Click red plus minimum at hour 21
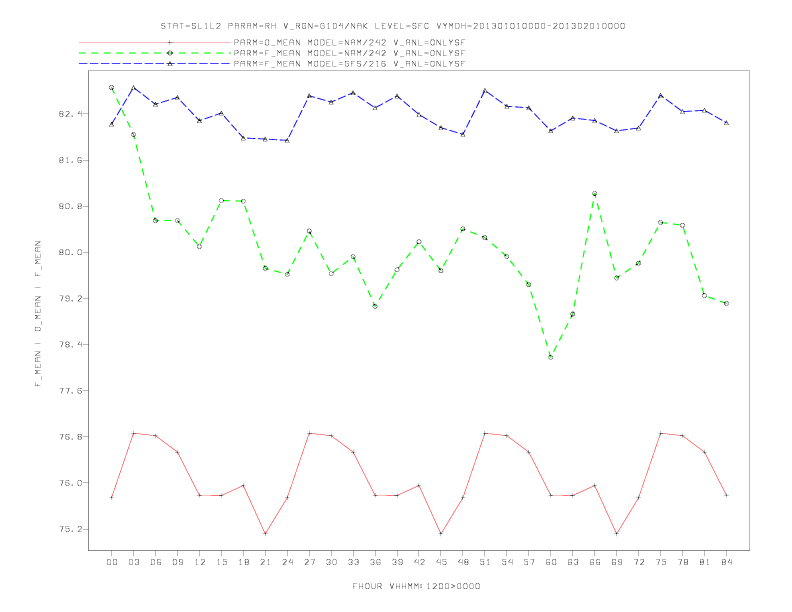Image resolution: width=792 pixels, height=612 pixels. (265, 533)
